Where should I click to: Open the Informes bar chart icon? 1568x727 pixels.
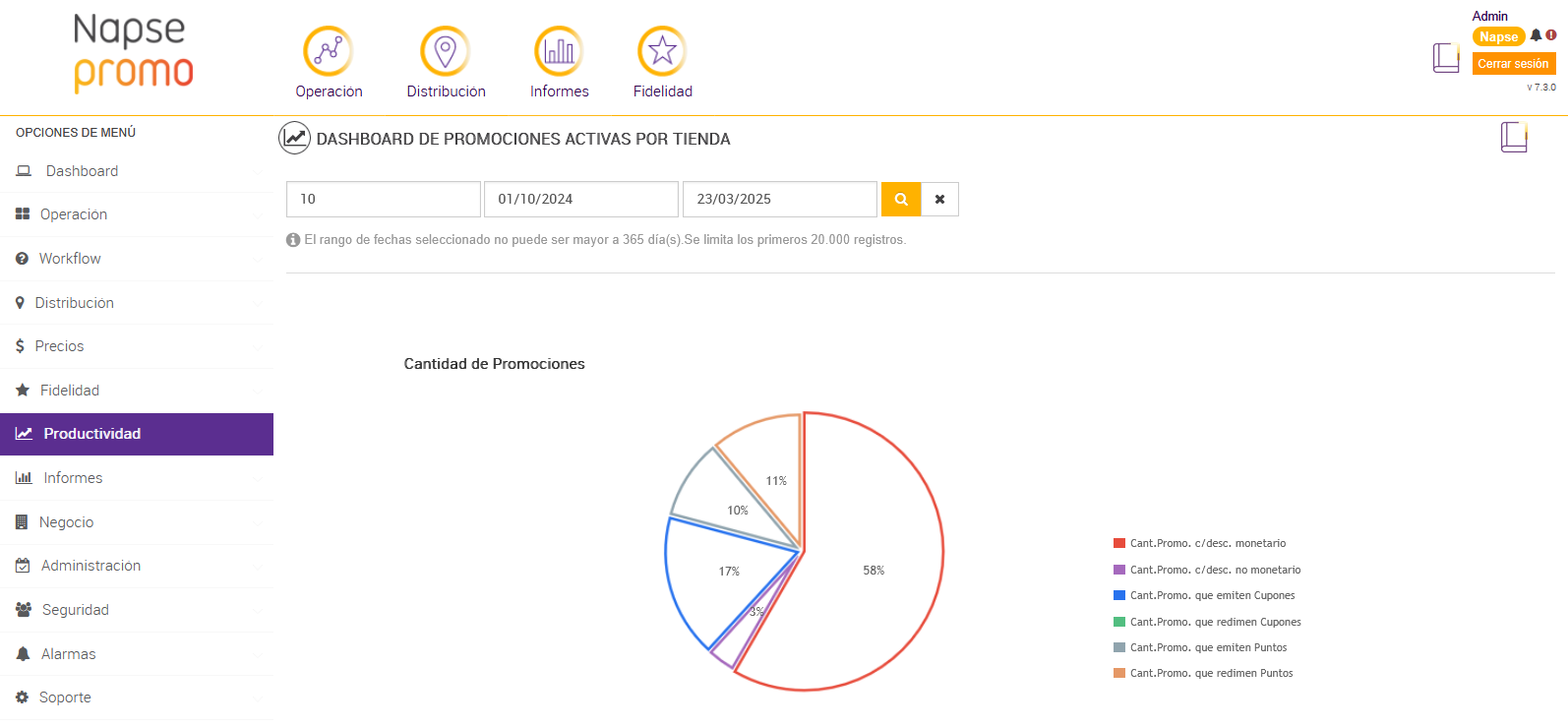[559, 51]
